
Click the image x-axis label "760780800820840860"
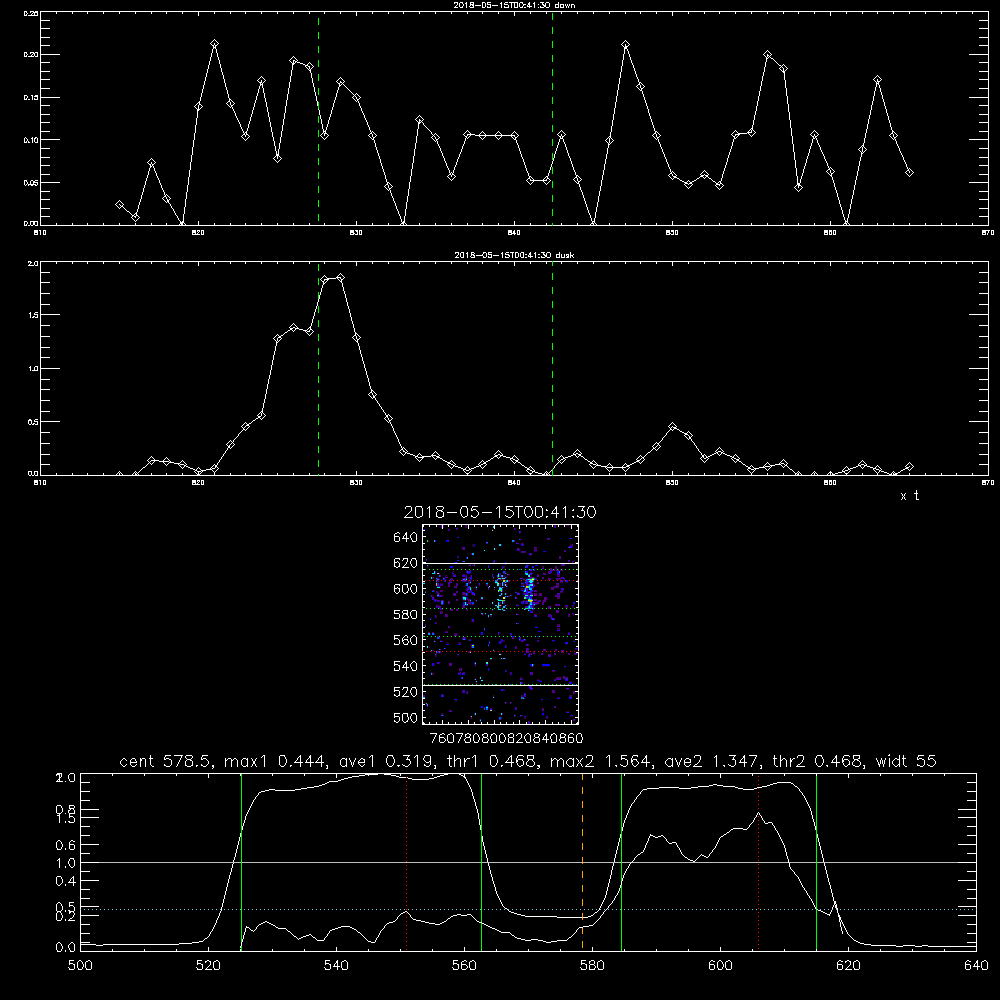click(506, 738)
